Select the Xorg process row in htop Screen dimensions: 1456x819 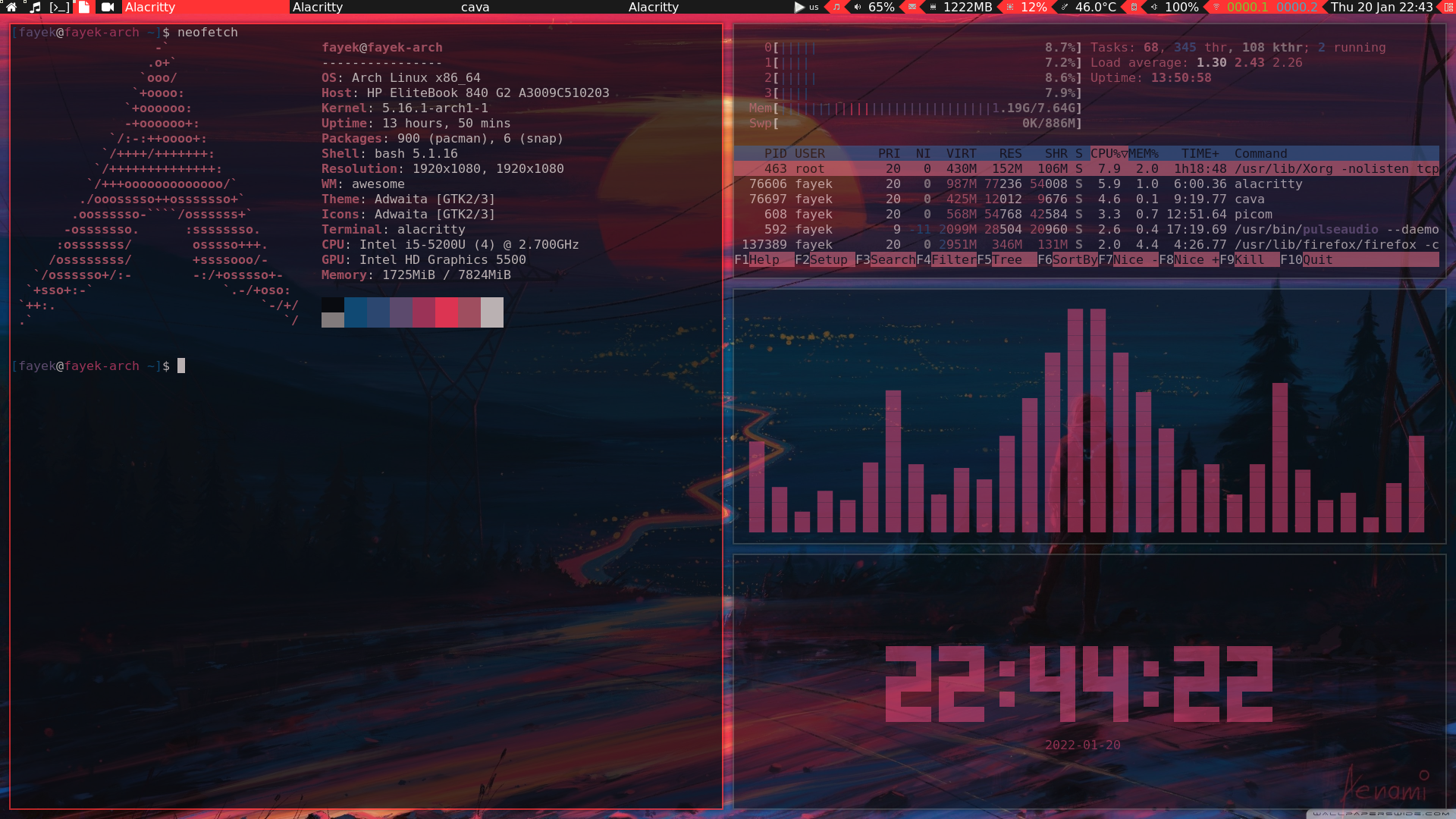1086,168
